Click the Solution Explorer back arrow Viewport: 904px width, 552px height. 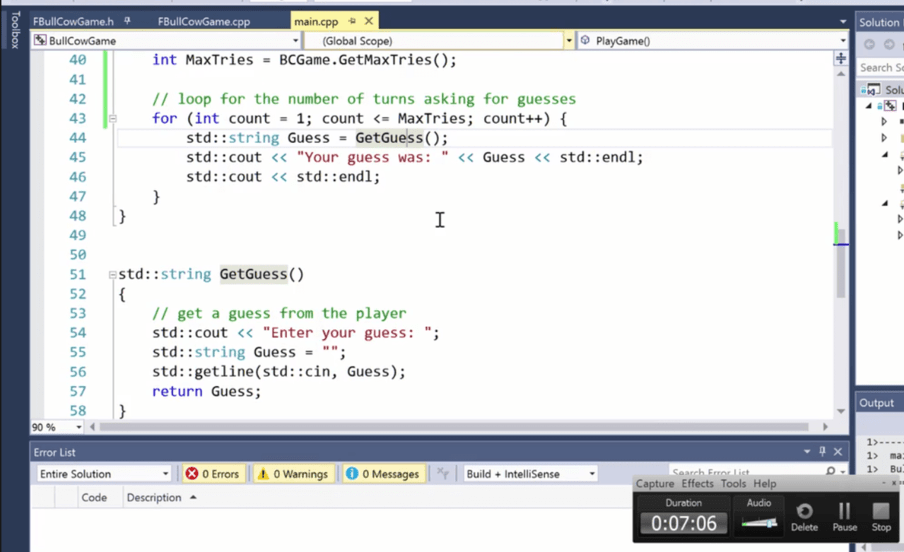click(x=869, y=44)
